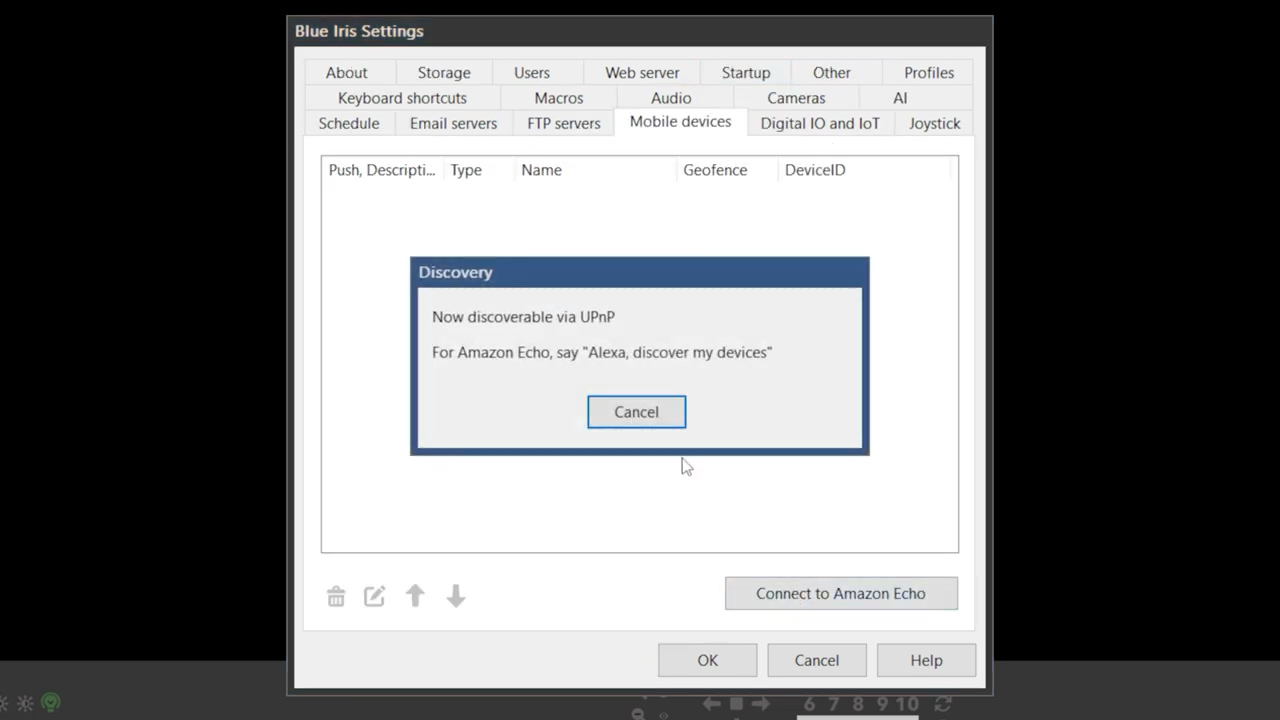Click the trash delete icon below device list
The height and width of the screenshot is (720, 1280).
coord(336,596)
